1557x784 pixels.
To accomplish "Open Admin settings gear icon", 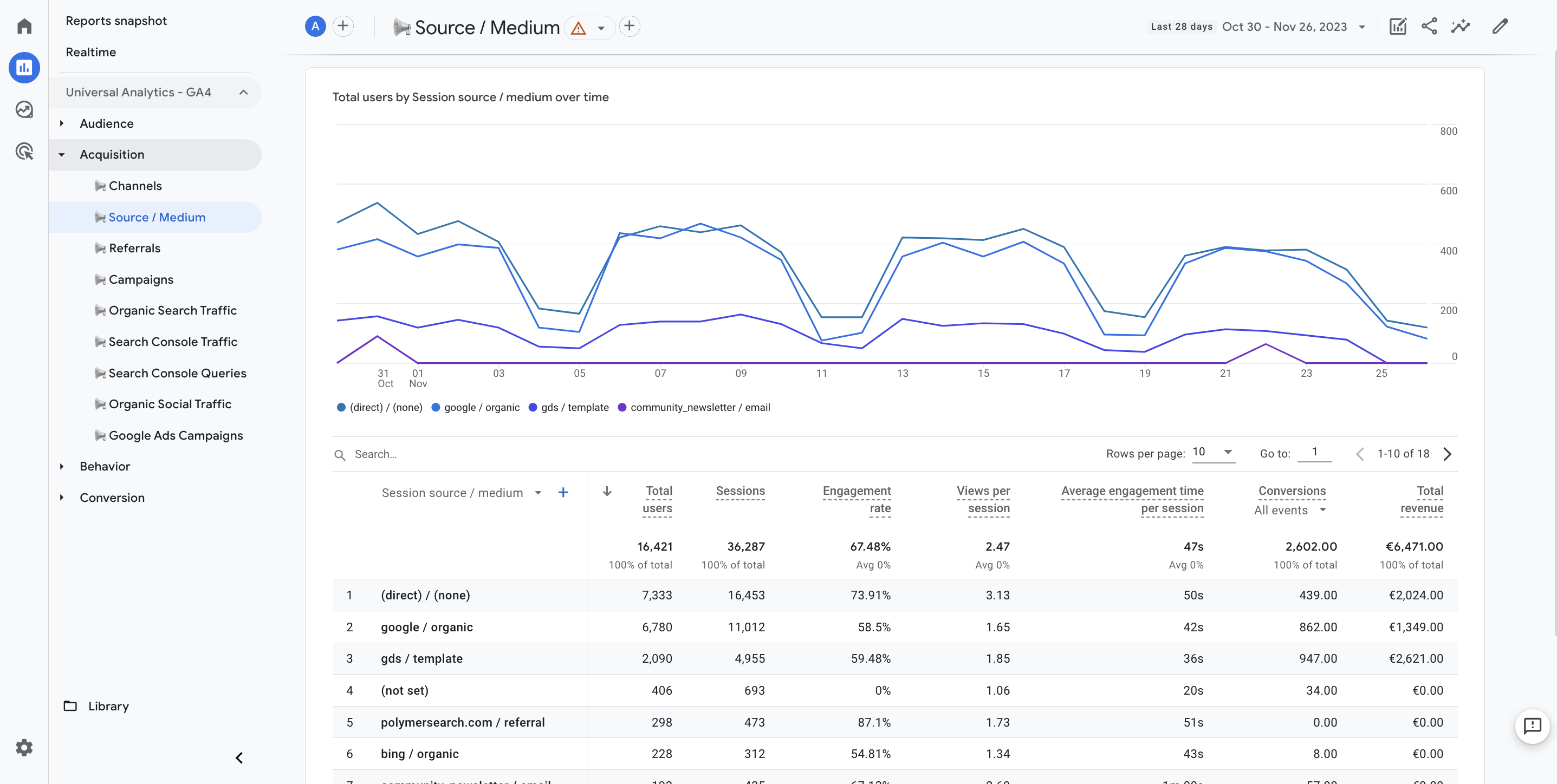I will coord(24,747).
